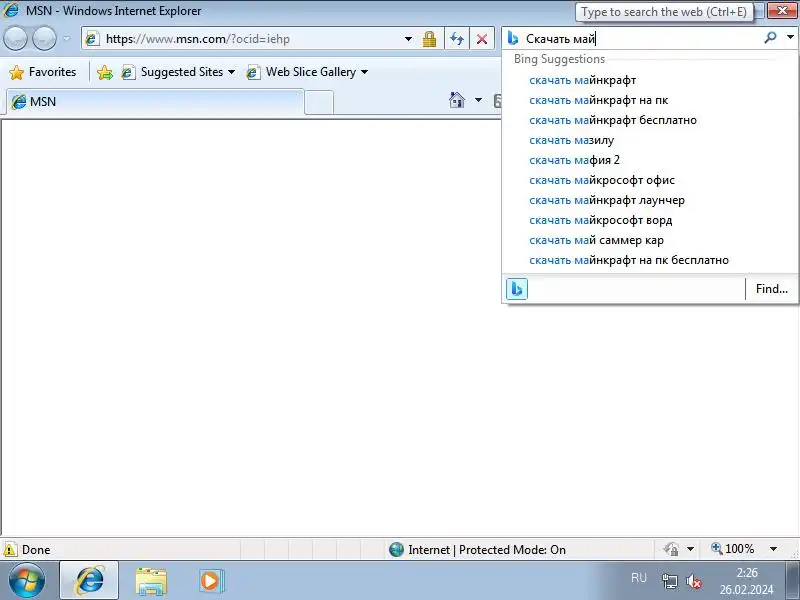Close the Internet Explorer window
Image resolution: width=800 pixels, height=600 pixels.
click(x=782, y=11)
